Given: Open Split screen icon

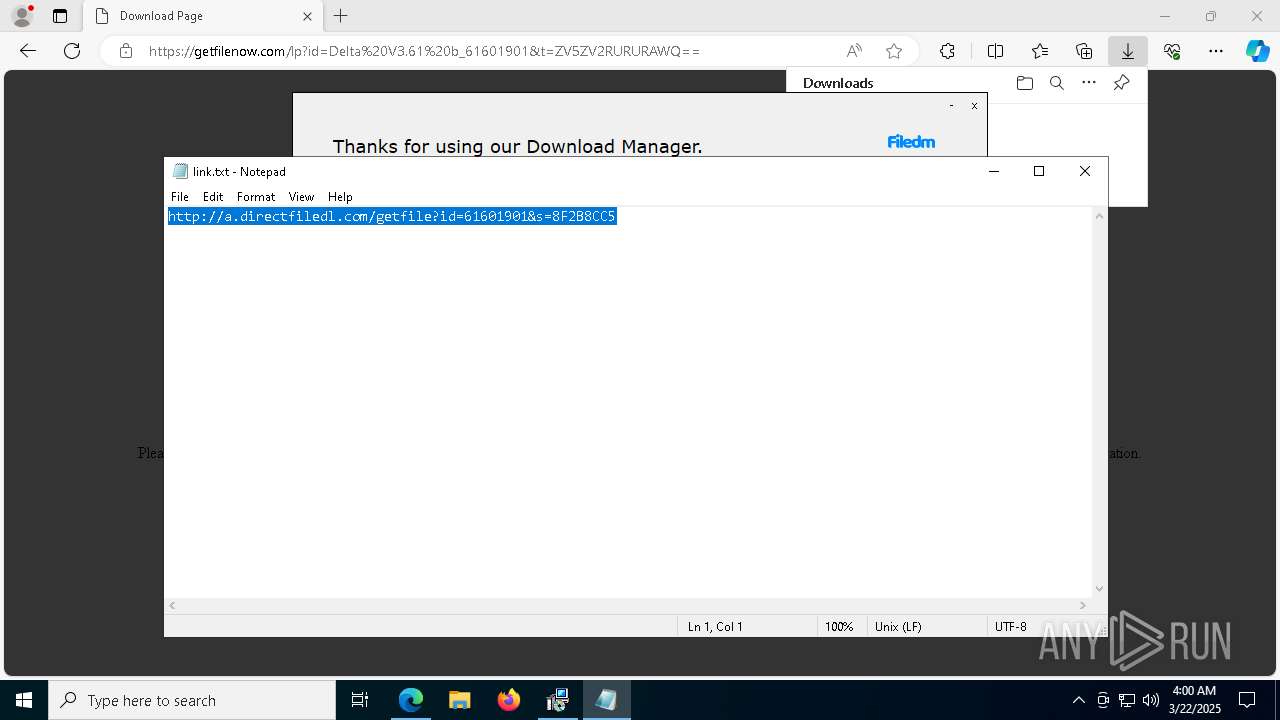Looking at the screenshot, I should pyautogui.click(x=996, y=51).
